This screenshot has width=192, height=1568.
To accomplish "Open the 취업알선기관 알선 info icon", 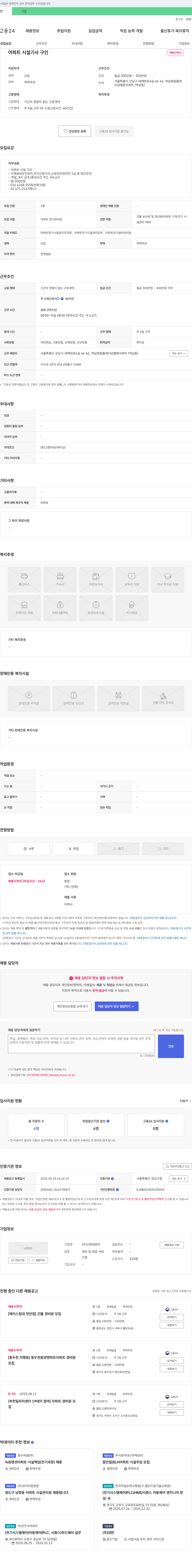I will click(108, 1121).
